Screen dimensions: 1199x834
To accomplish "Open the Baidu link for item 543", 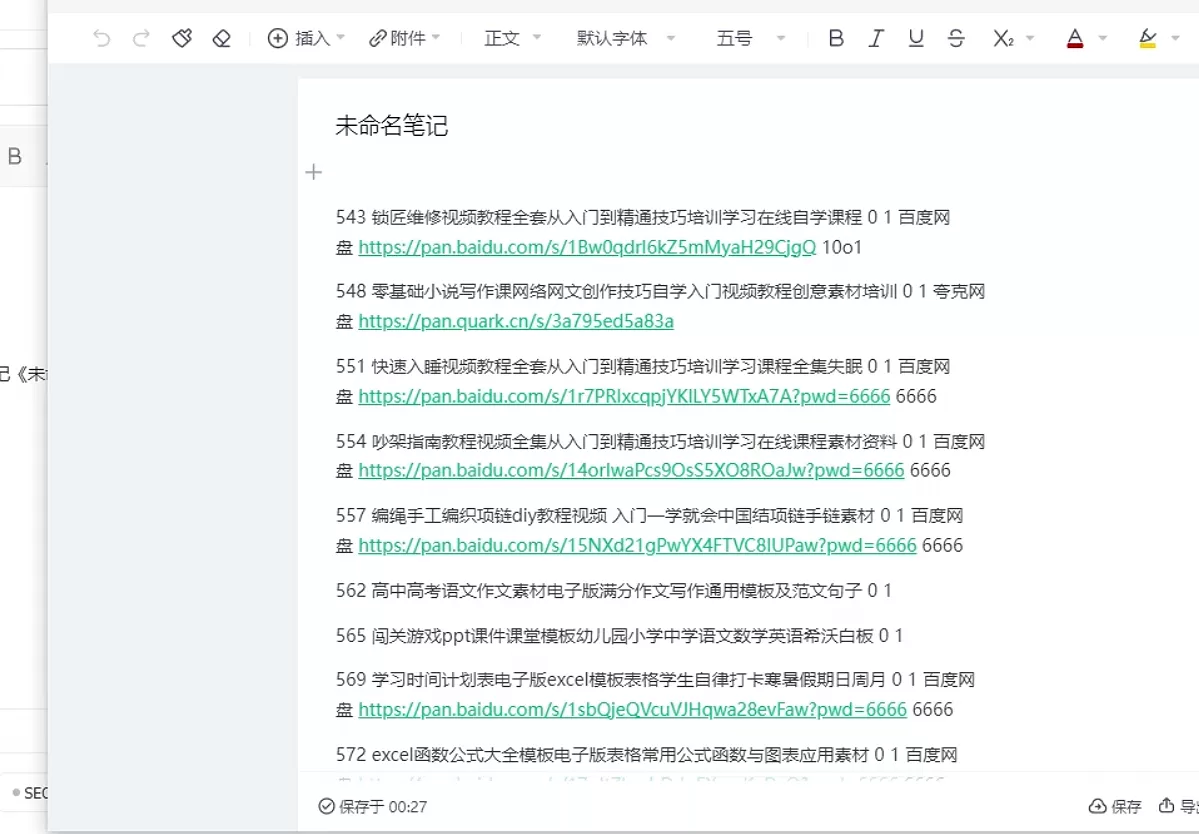I will 587,247.
